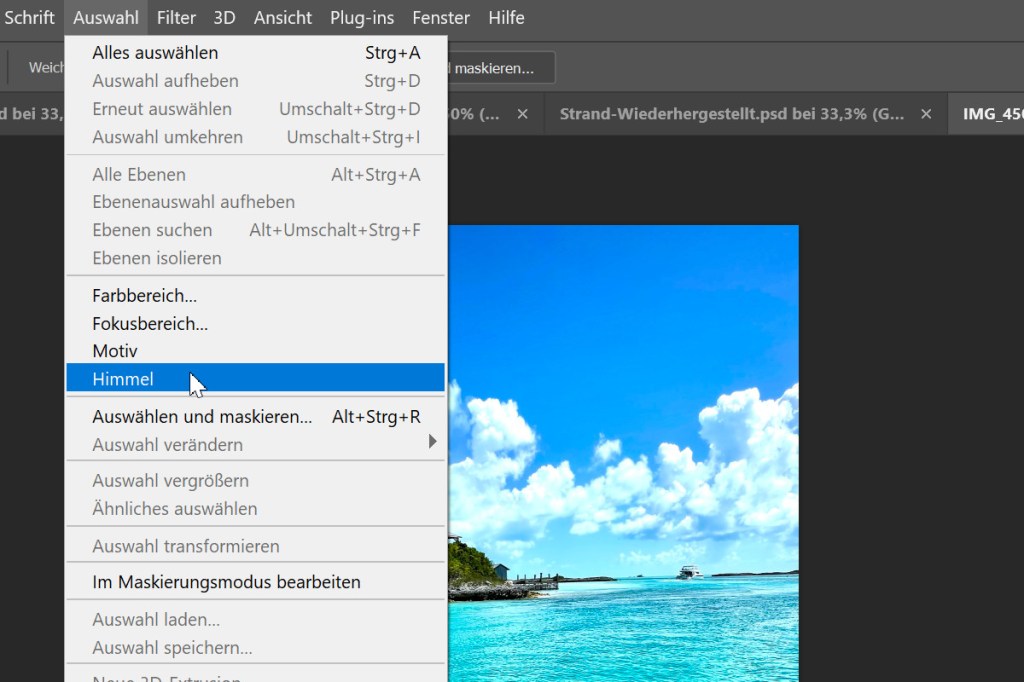
Task: Close the open Auswahl menu
Action: tap(106, 18)
